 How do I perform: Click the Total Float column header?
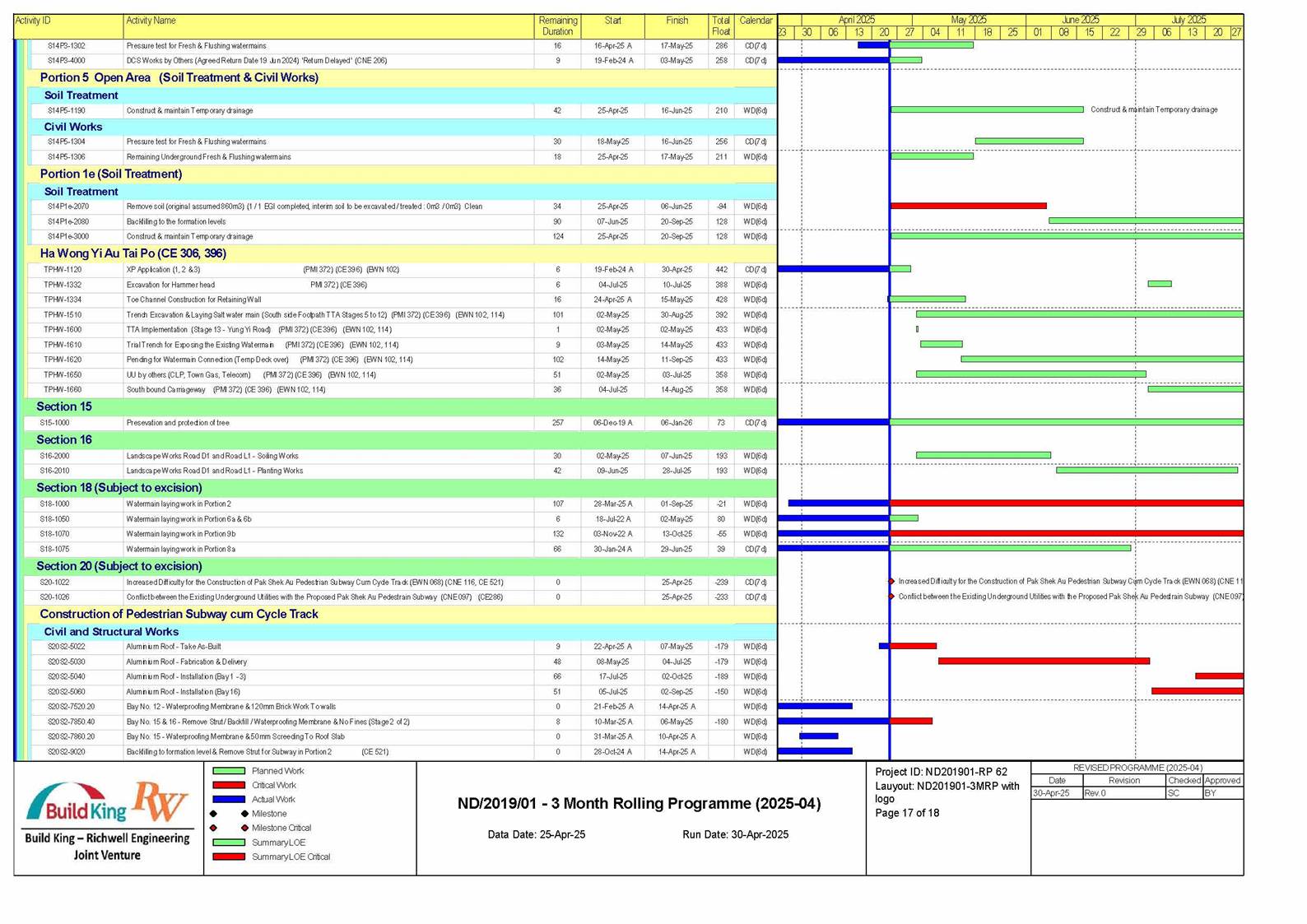(x=721, y=26)
